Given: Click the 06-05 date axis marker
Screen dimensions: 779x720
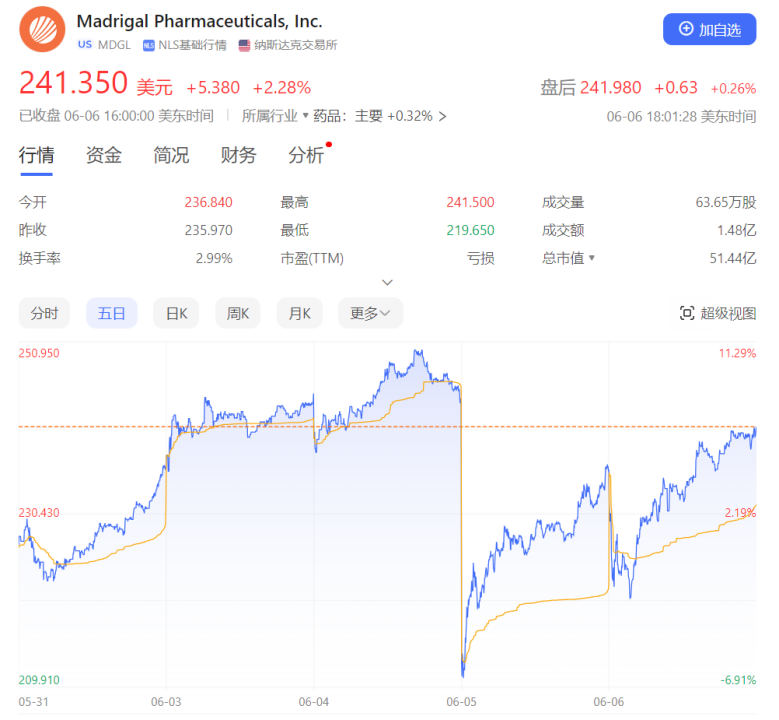Looking at the screenshot, I should pyautogui.click(x=461, y=702).
